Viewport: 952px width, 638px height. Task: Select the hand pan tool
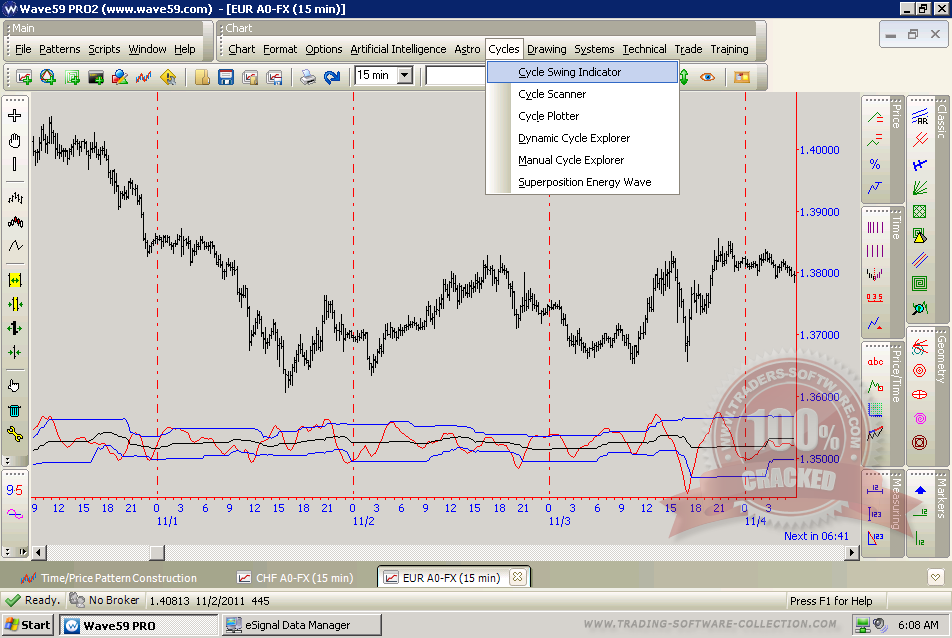(x=15, y=140)
